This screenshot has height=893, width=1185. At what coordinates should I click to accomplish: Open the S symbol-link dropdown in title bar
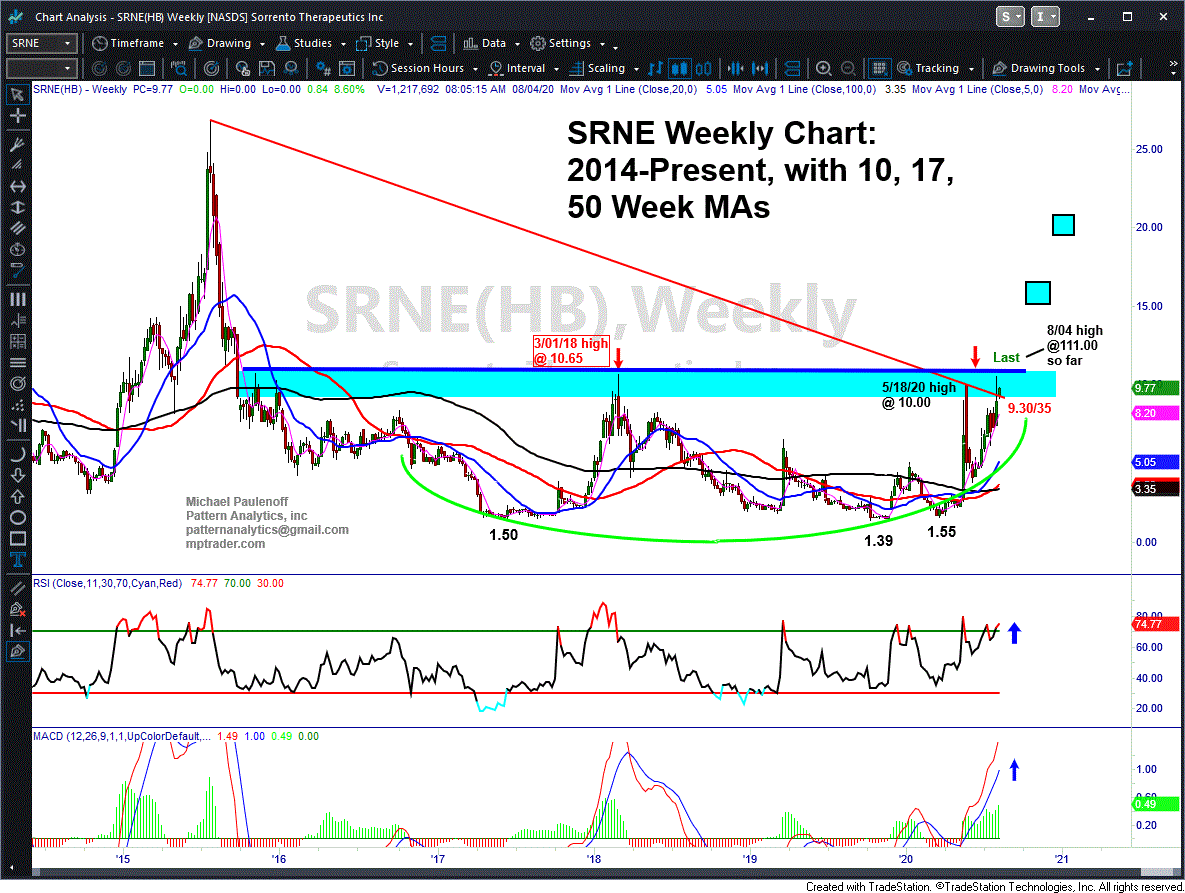click(x=1010, y=17)
